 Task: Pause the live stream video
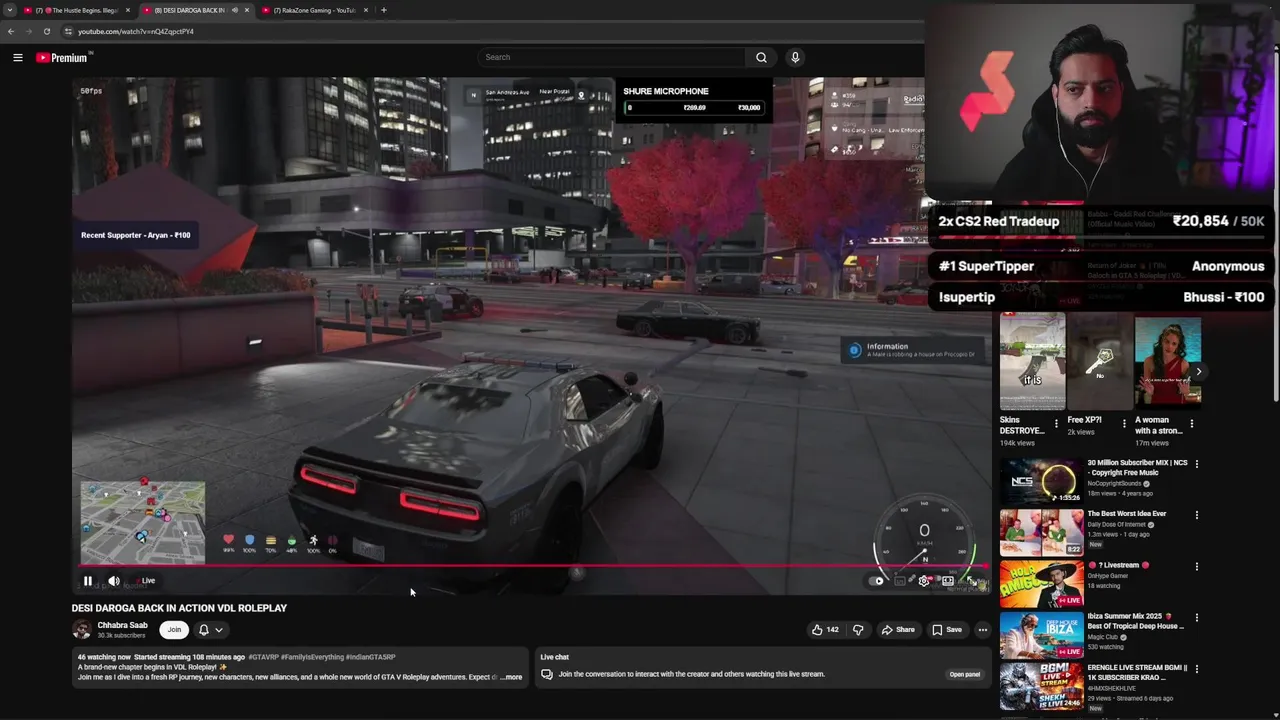88,581
